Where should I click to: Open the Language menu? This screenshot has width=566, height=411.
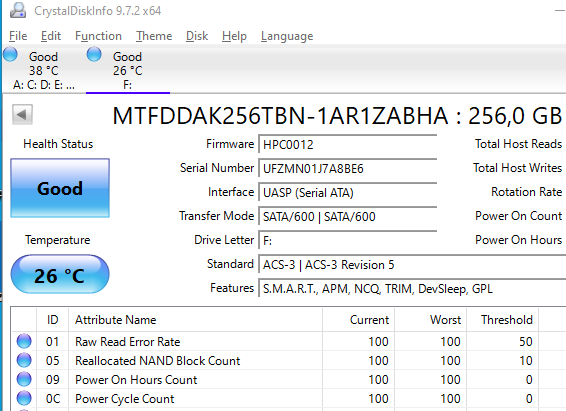tap(287, 36)
